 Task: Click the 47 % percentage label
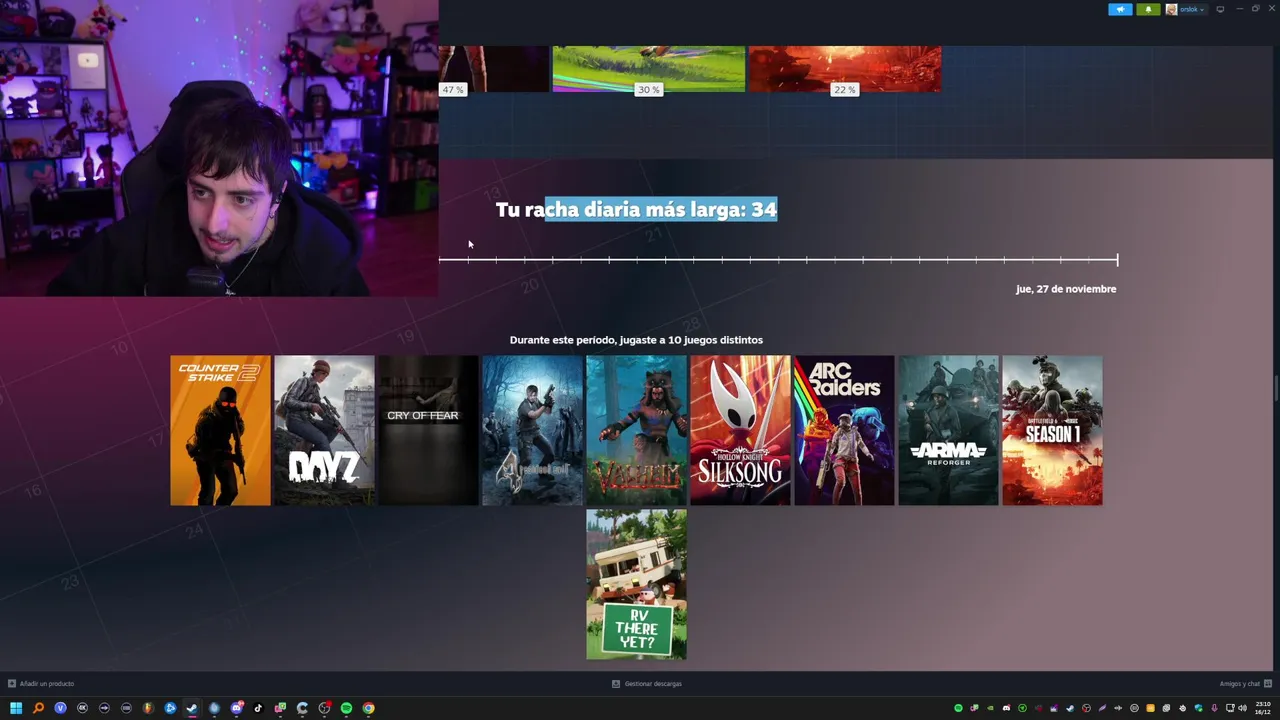coord(453,90)
